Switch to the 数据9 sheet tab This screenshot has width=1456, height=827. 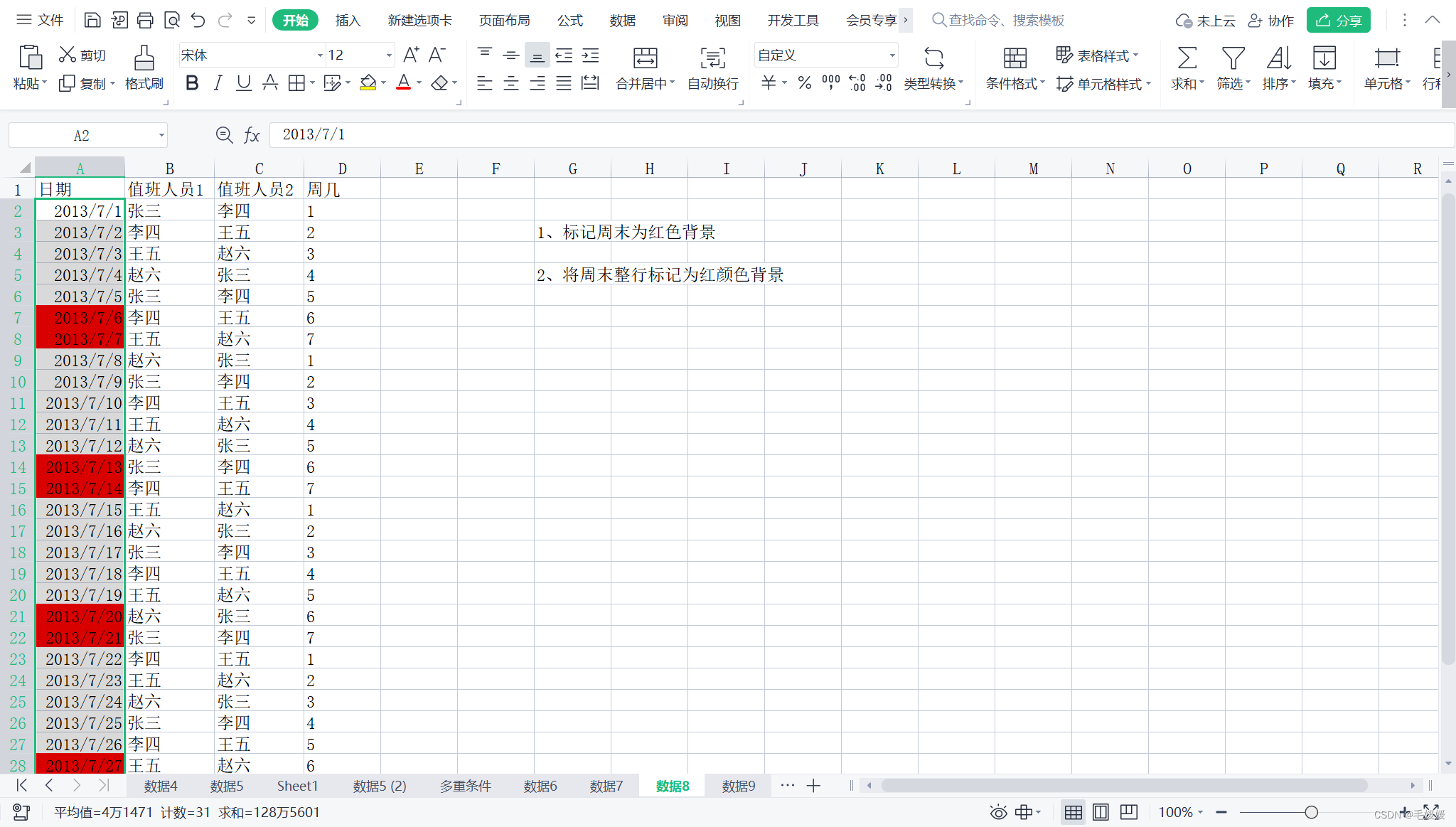pyautogui.click(x=738, y=786)
